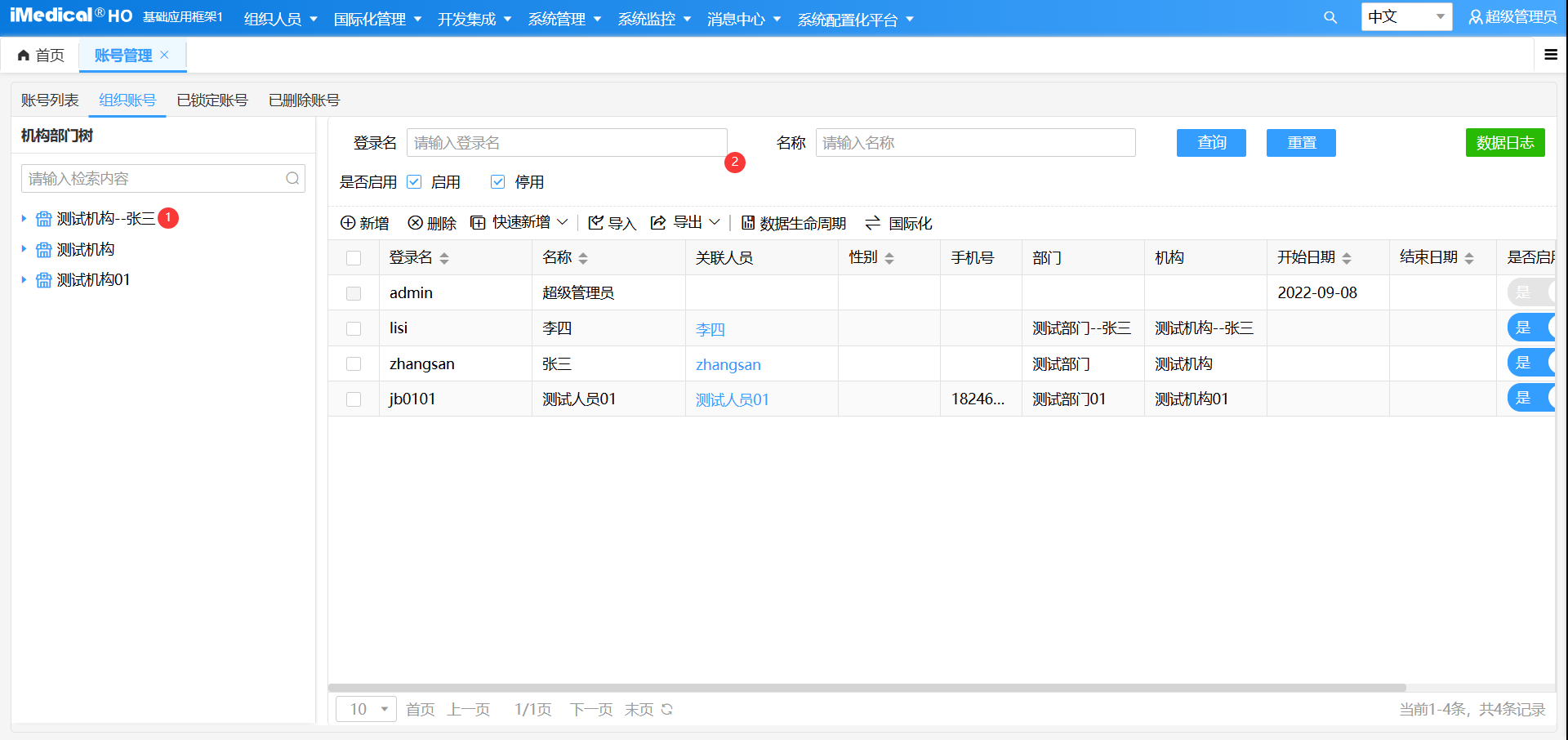
Task: Open the hamburger menu icon at right
Action: [1551, 55]
